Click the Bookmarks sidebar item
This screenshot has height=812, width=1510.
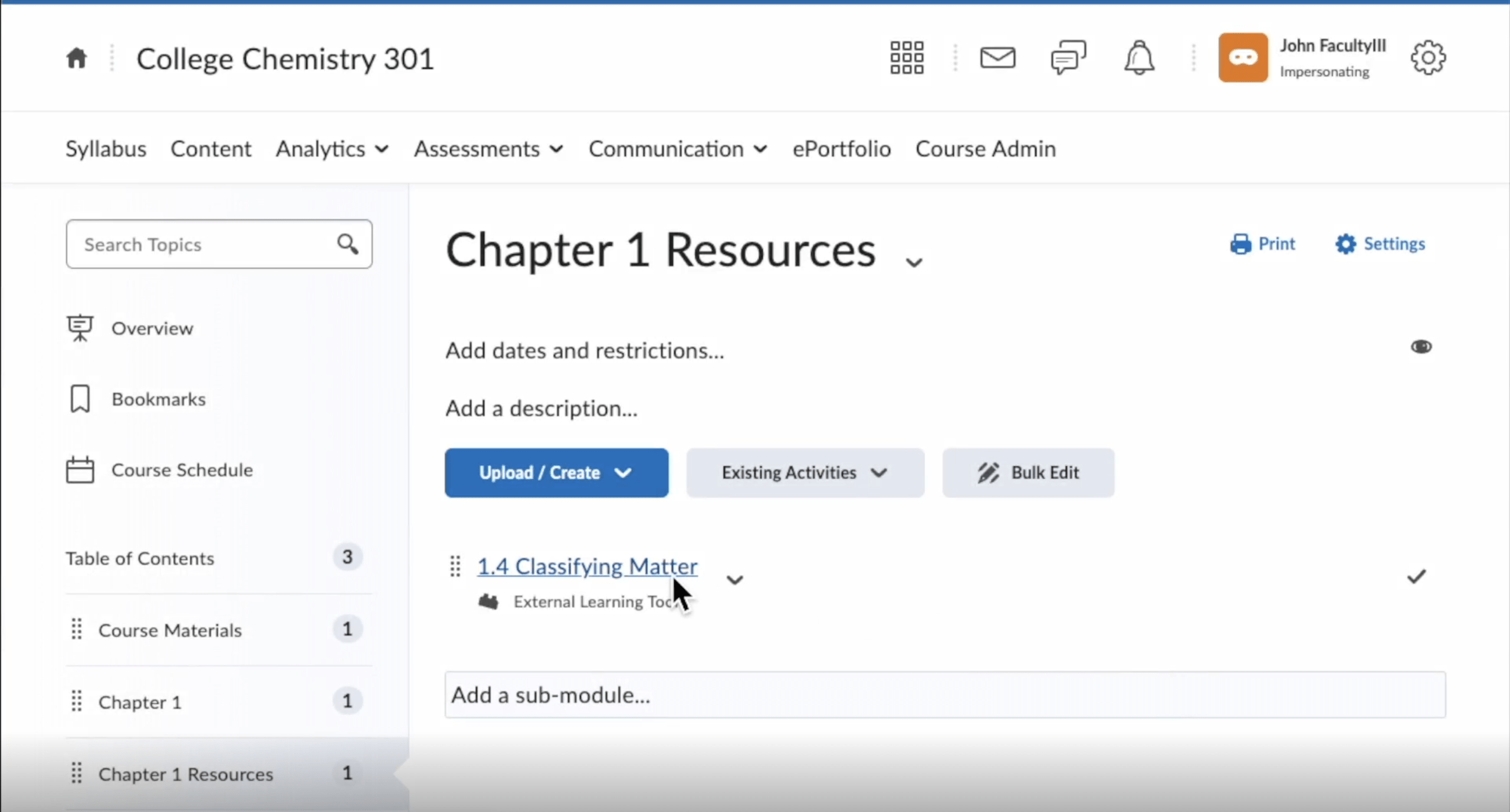tap(157, 399)
